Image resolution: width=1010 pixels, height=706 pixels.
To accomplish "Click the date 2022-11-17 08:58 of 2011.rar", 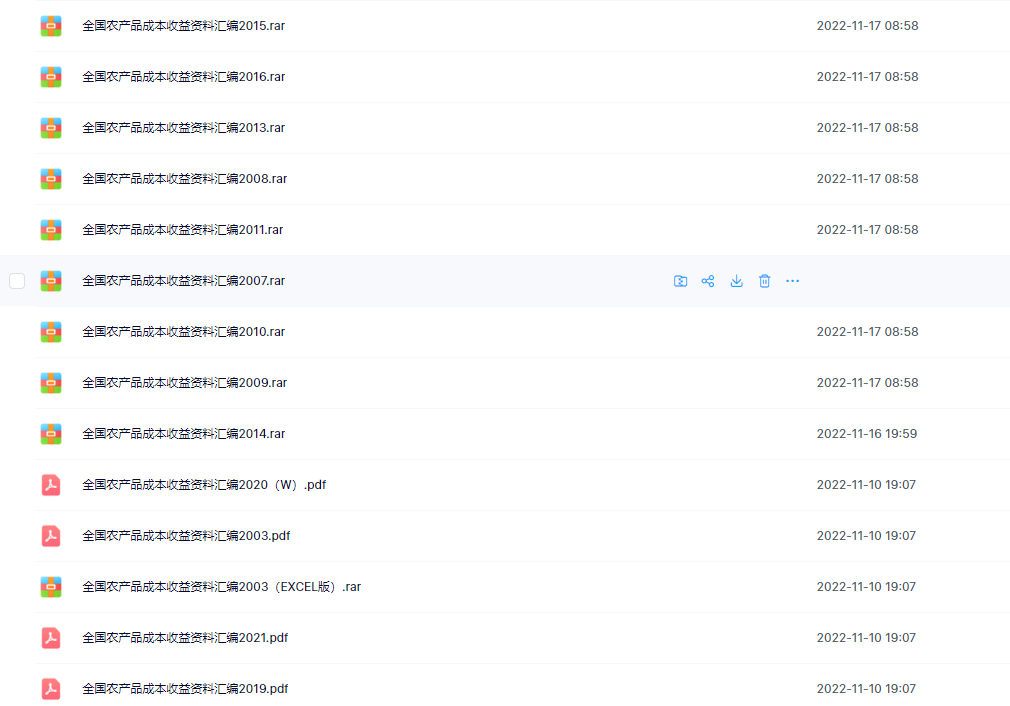I will pyautogui.click(x=867, y=229).
